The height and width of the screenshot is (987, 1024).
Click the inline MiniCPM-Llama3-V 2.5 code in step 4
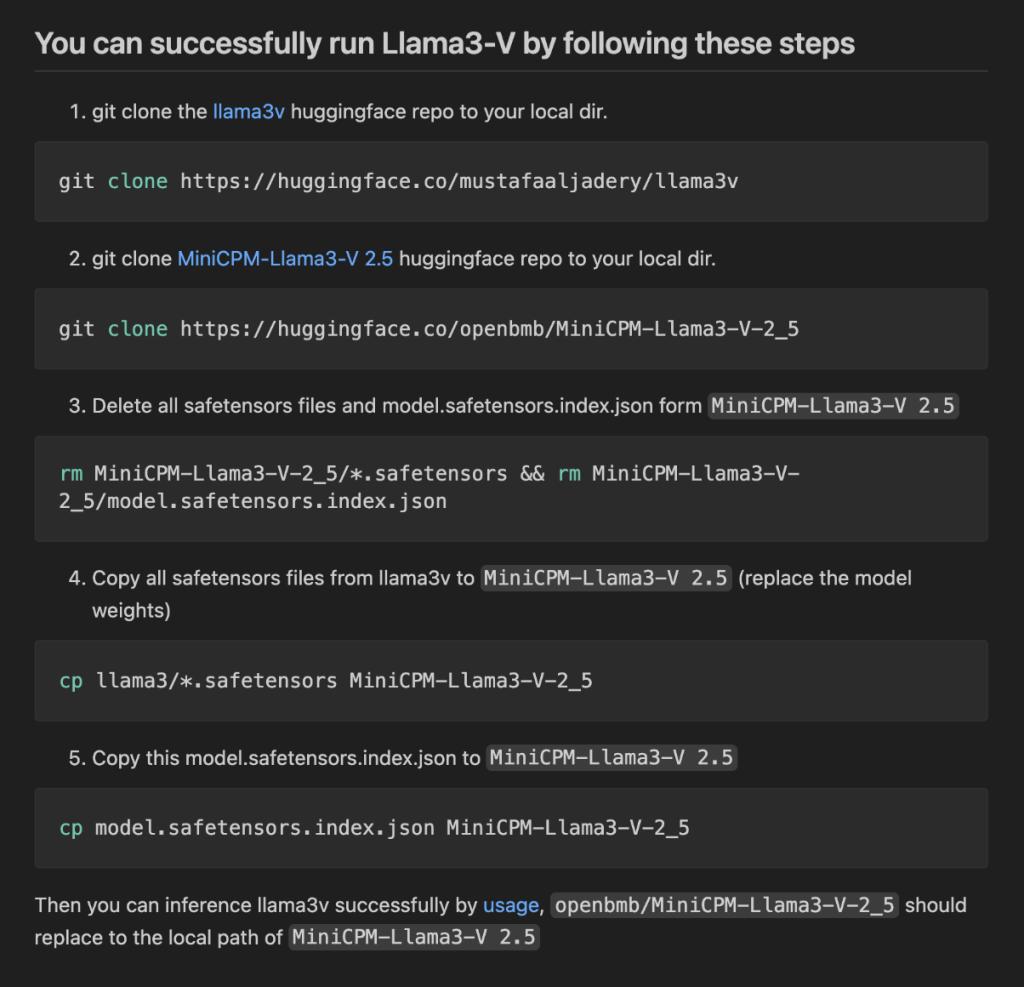[606, 578]
